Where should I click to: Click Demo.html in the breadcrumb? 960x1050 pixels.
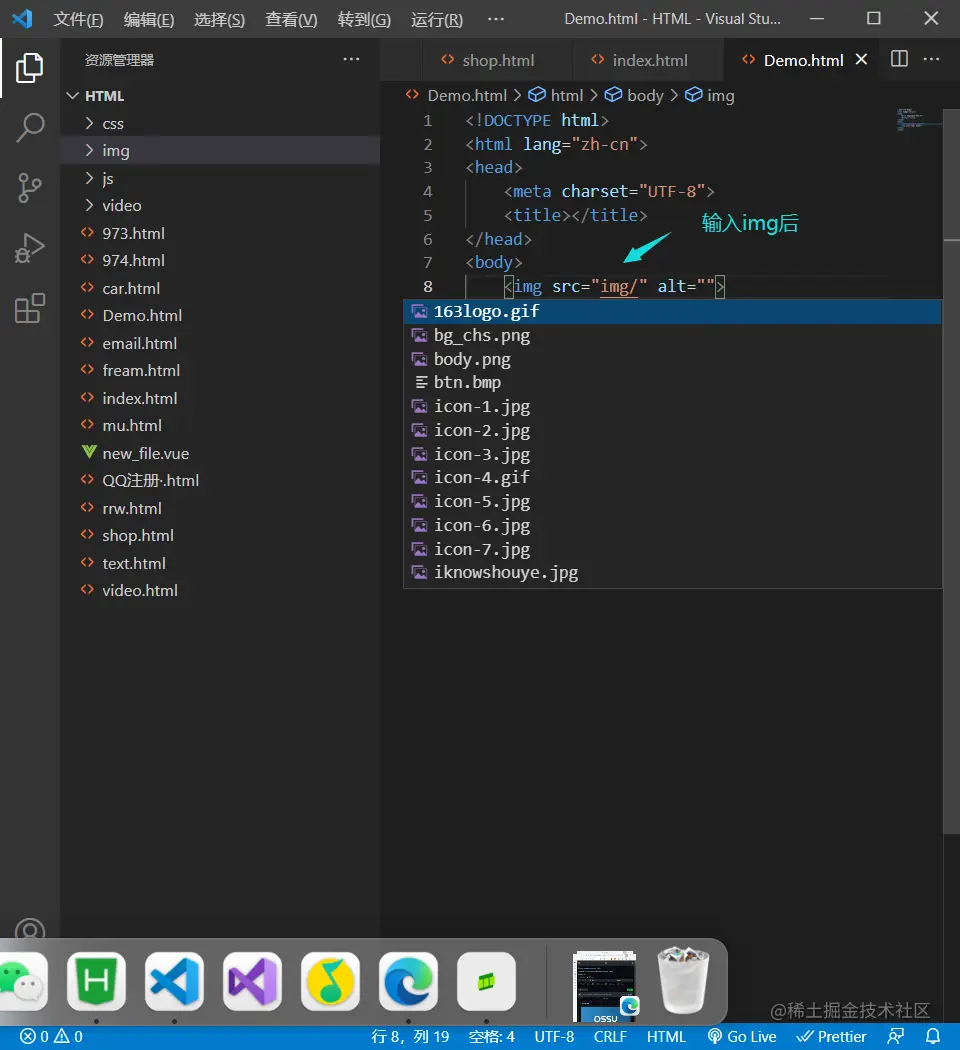point(457,96)
